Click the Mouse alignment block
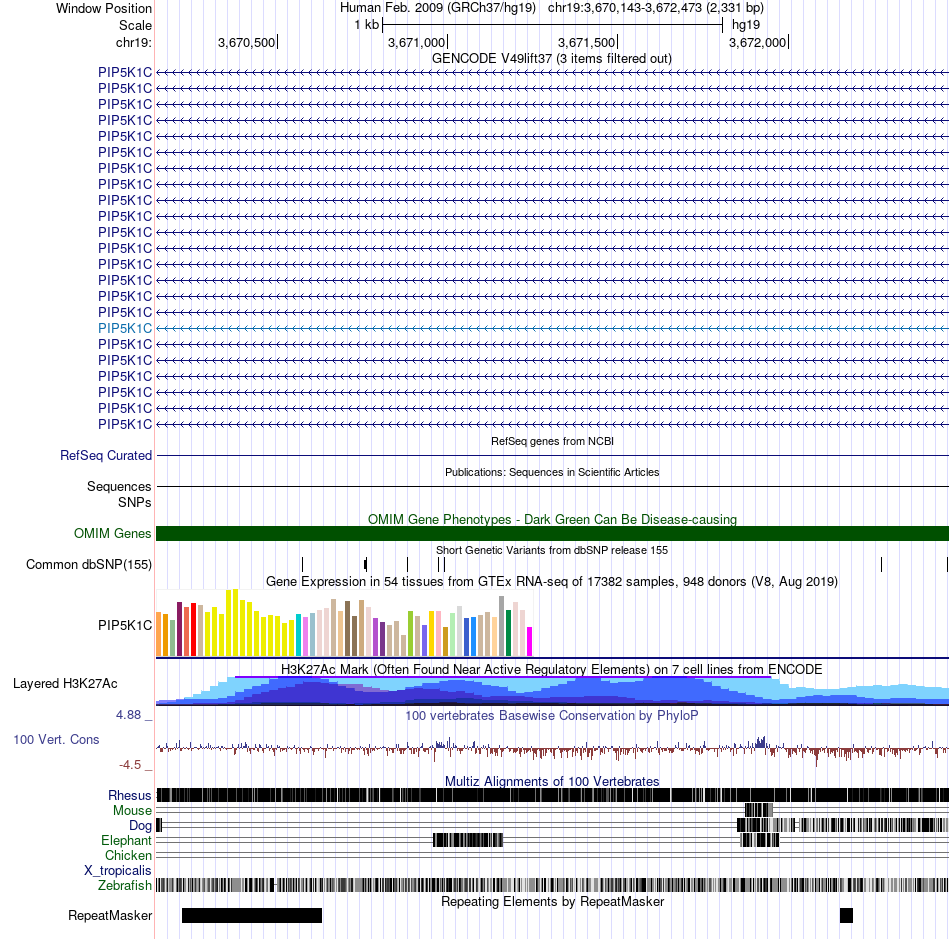The height and width of the screenshot is (939, 950). click(x=759, y=810)
